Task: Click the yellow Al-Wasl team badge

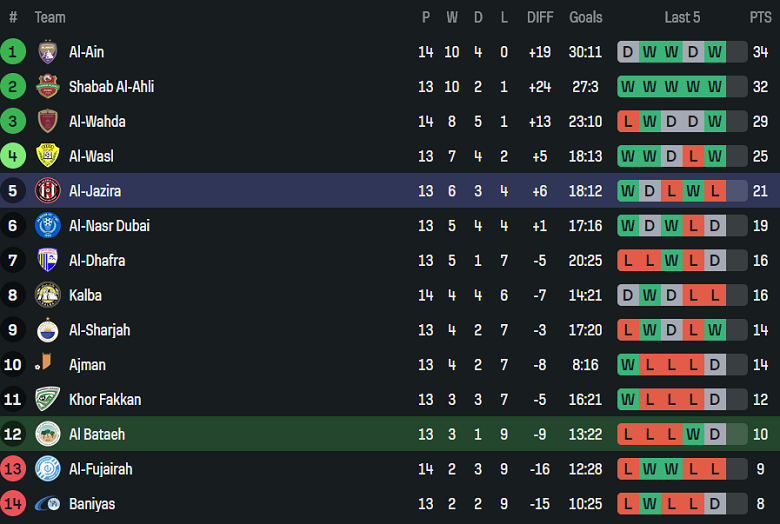Action: tap(47, 156)
